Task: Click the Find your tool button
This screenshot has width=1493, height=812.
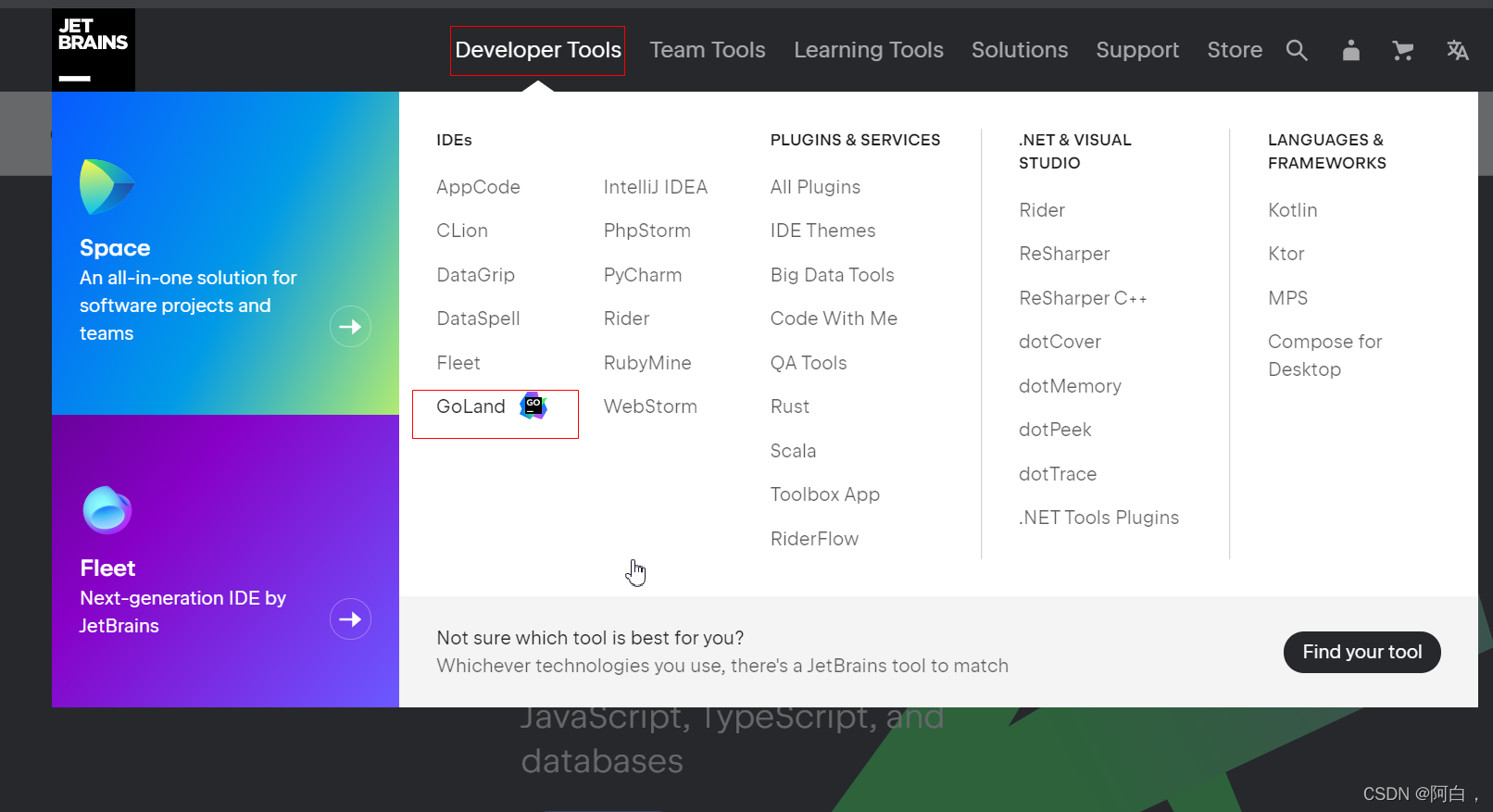Action: pos(1362,652)
